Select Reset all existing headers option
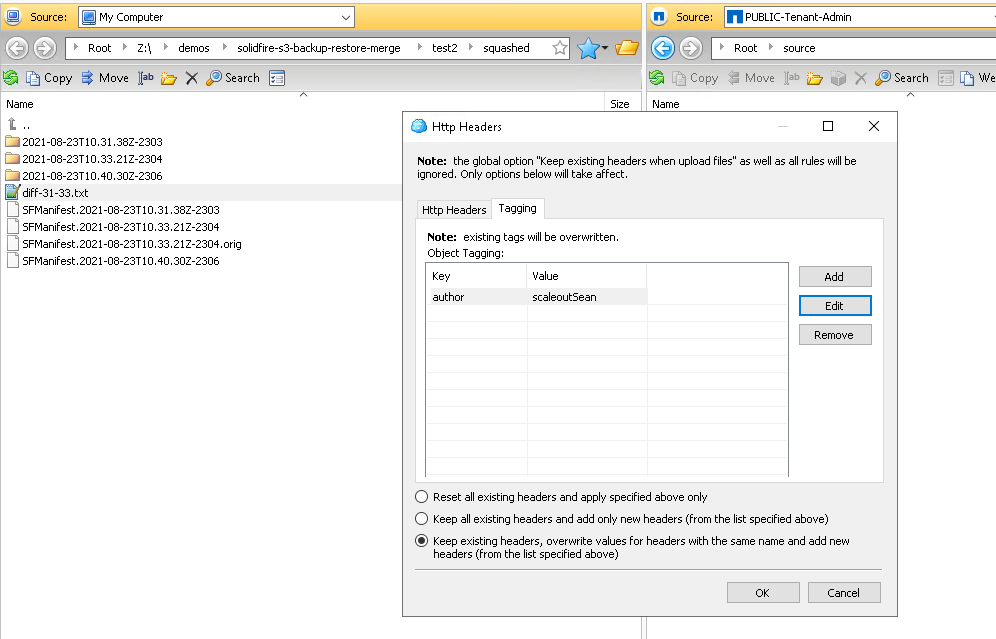Screen dimensions: 996x639 (x=561, y=497)
